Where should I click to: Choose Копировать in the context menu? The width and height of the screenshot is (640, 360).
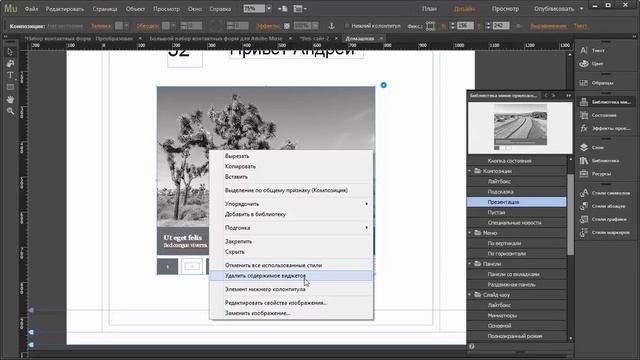[291, 167]
